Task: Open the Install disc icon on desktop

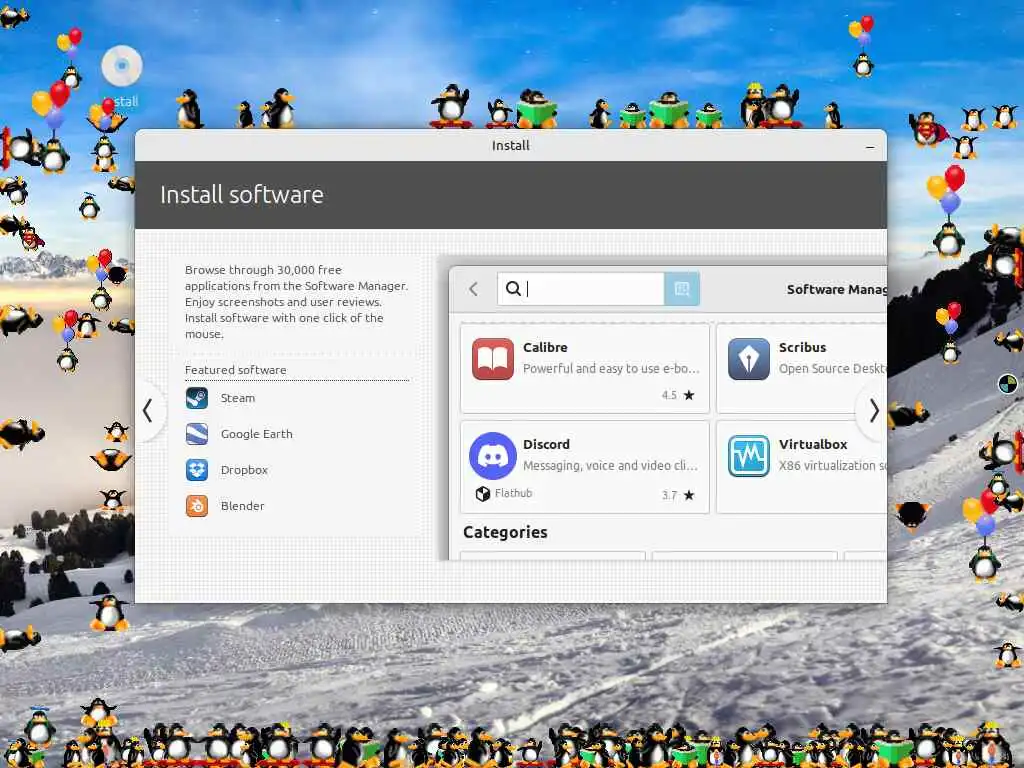Action: click(121, 66)
